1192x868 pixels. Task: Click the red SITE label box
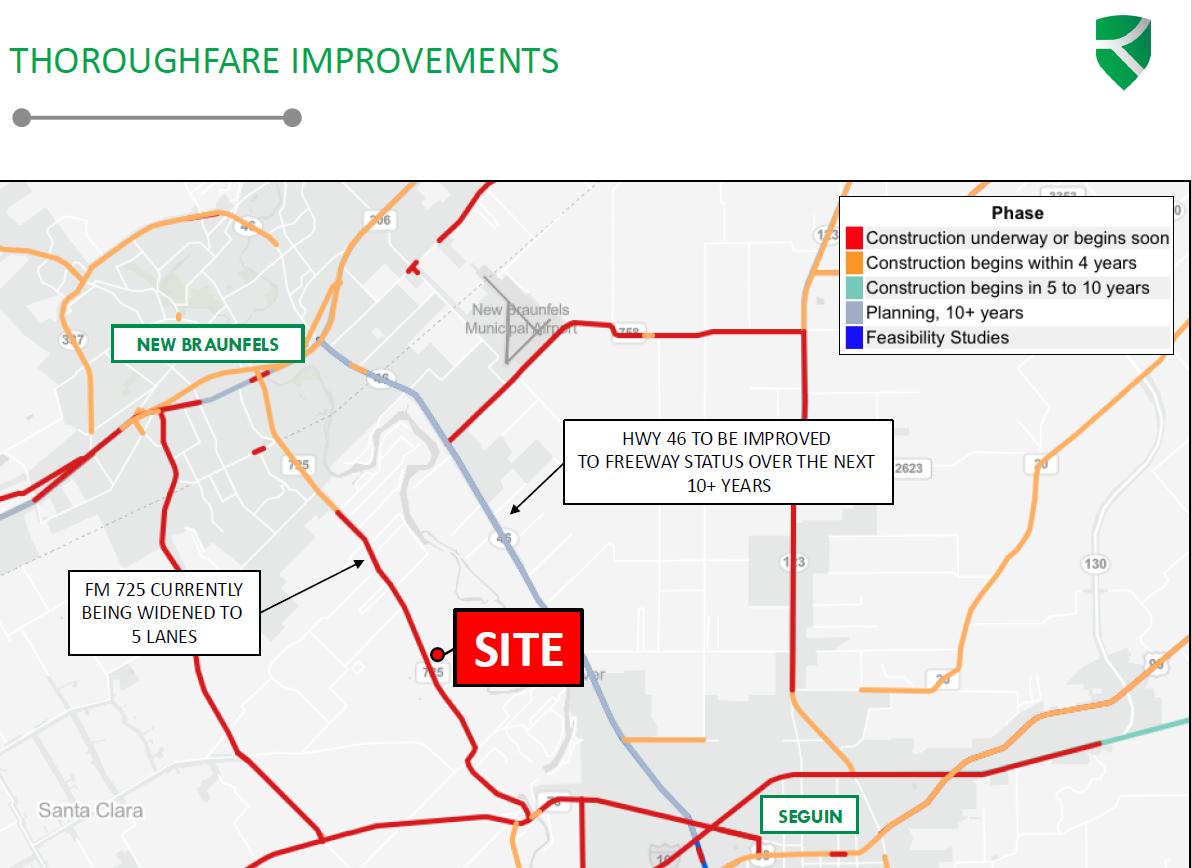click(x=518, y=648)
